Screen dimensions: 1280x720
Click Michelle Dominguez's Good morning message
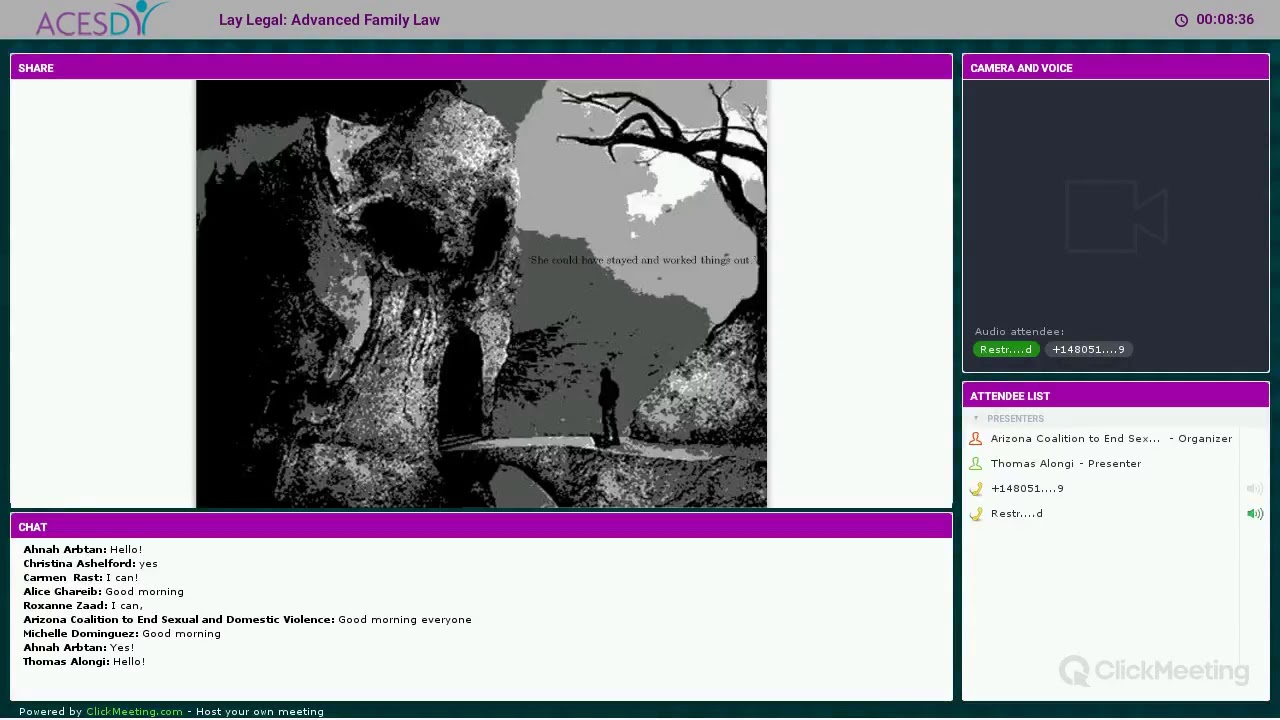[122, 634]
